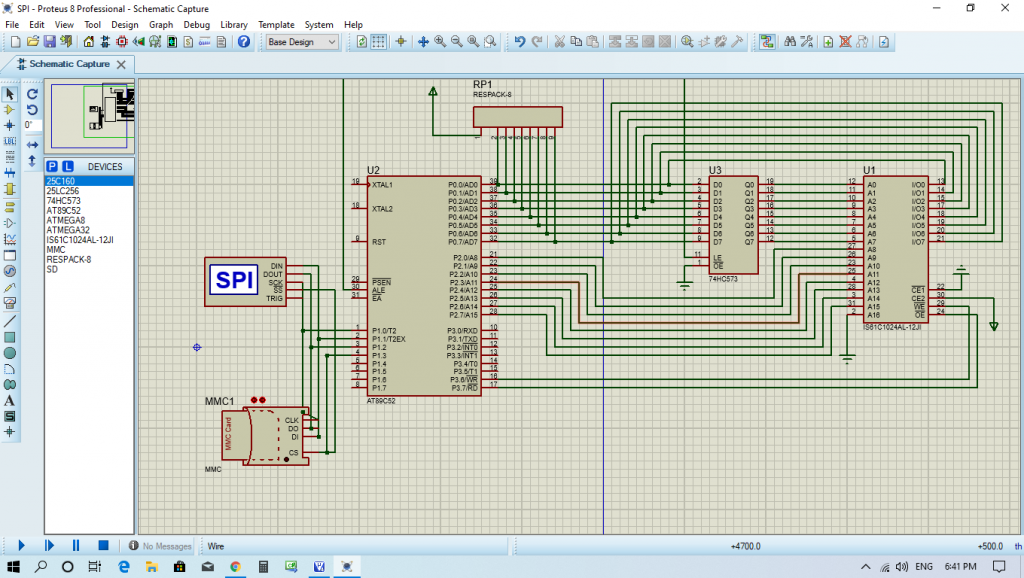1024x578 pixels.
Task: Click the Library L button
Action: [x=67, y=166]
